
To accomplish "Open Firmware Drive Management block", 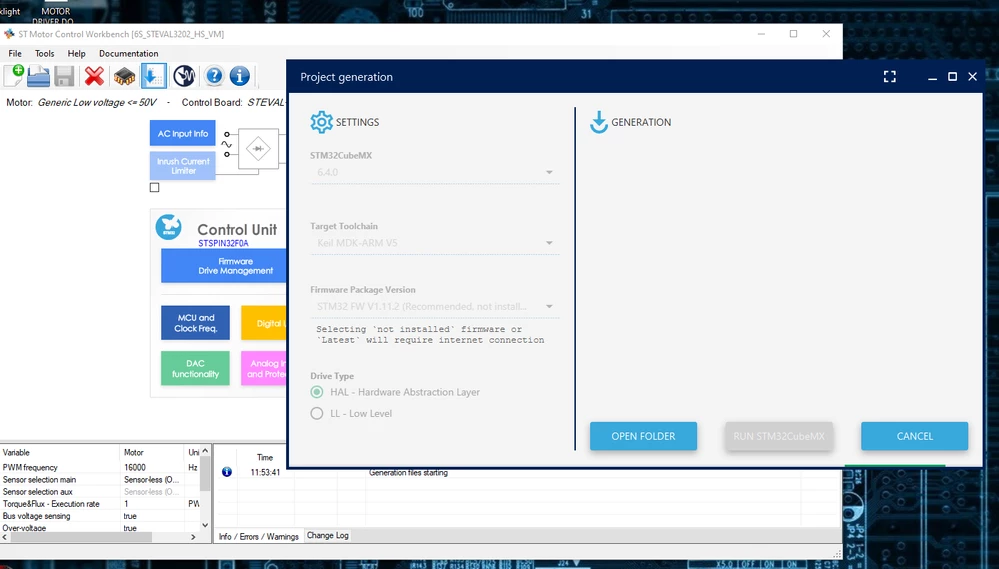I will coord(224,266).
